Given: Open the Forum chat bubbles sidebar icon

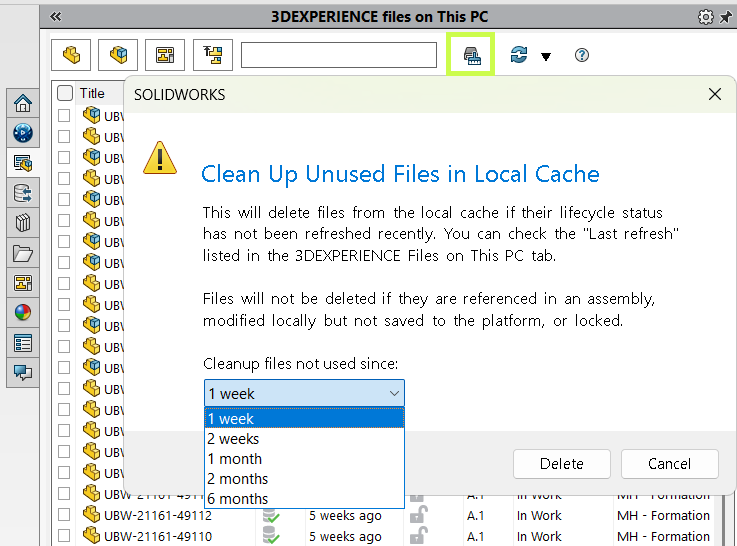Looking at the screenshot, I should [23, 373].
